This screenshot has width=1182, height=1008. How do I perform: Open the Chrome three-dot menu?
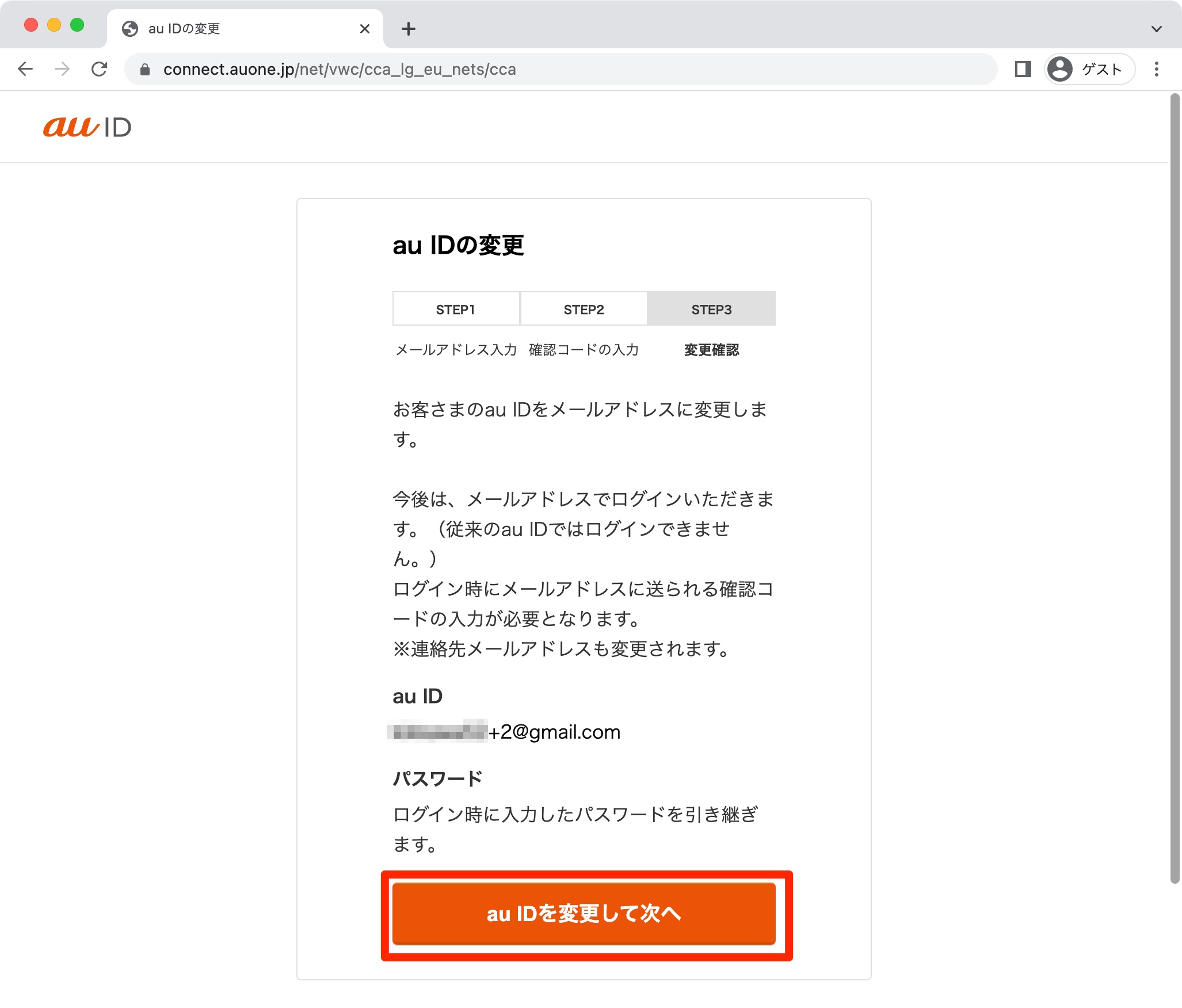1157,69
